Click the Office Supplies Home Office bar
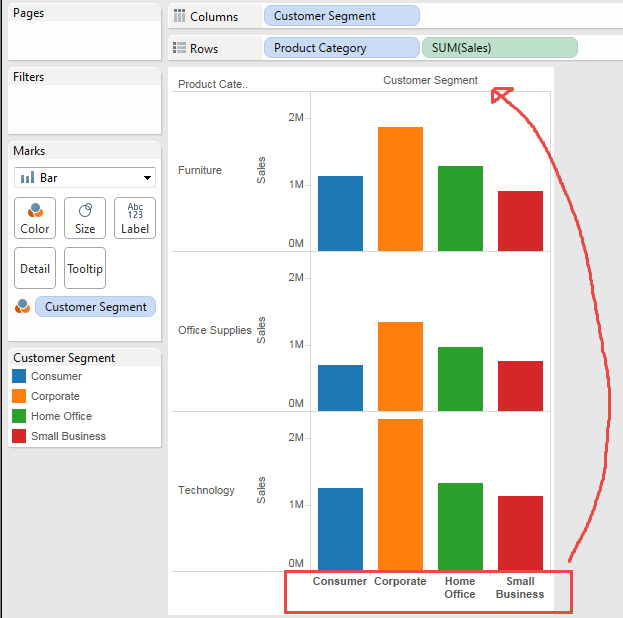Screen dimensions: 623x618 460,379
